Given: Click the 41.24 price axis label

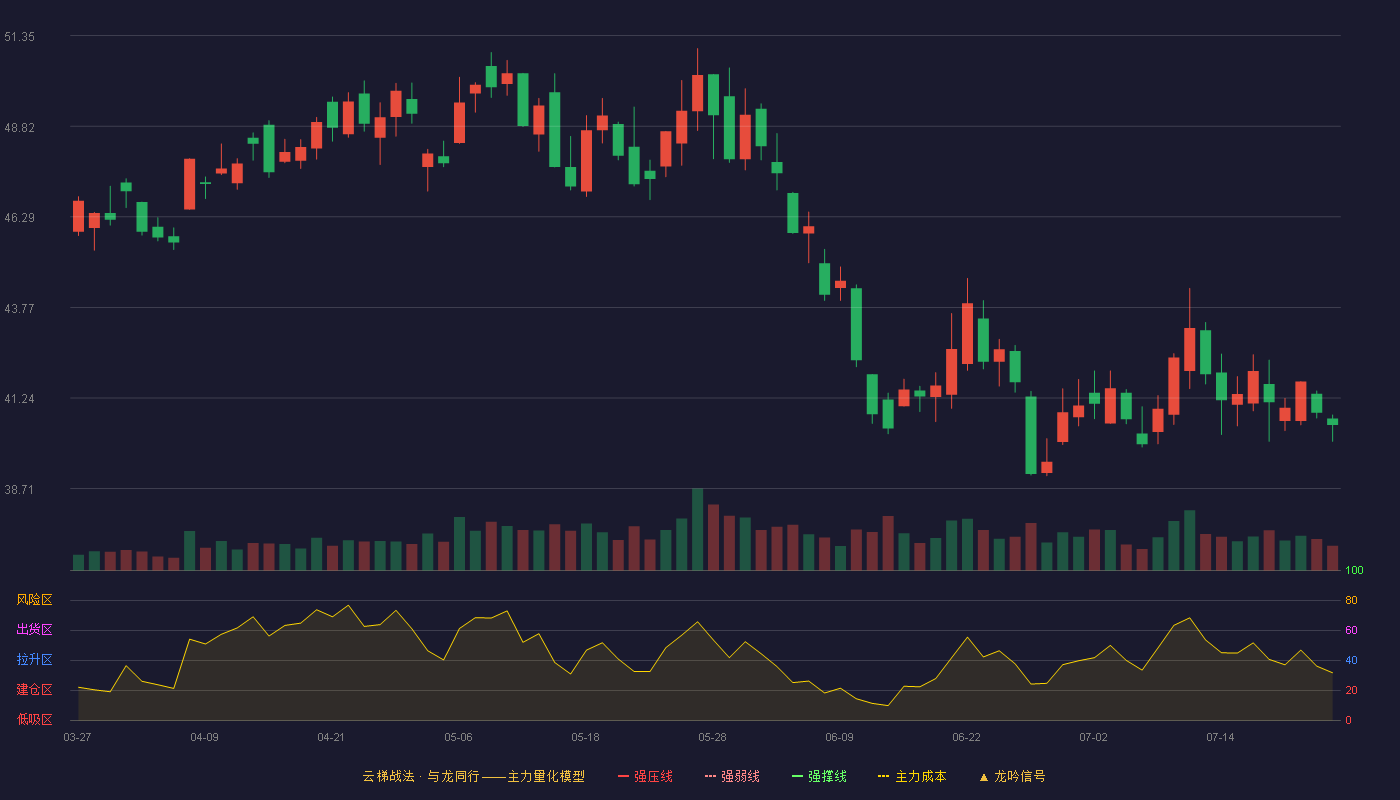Looking at the screenshot, I should point(19,398).
